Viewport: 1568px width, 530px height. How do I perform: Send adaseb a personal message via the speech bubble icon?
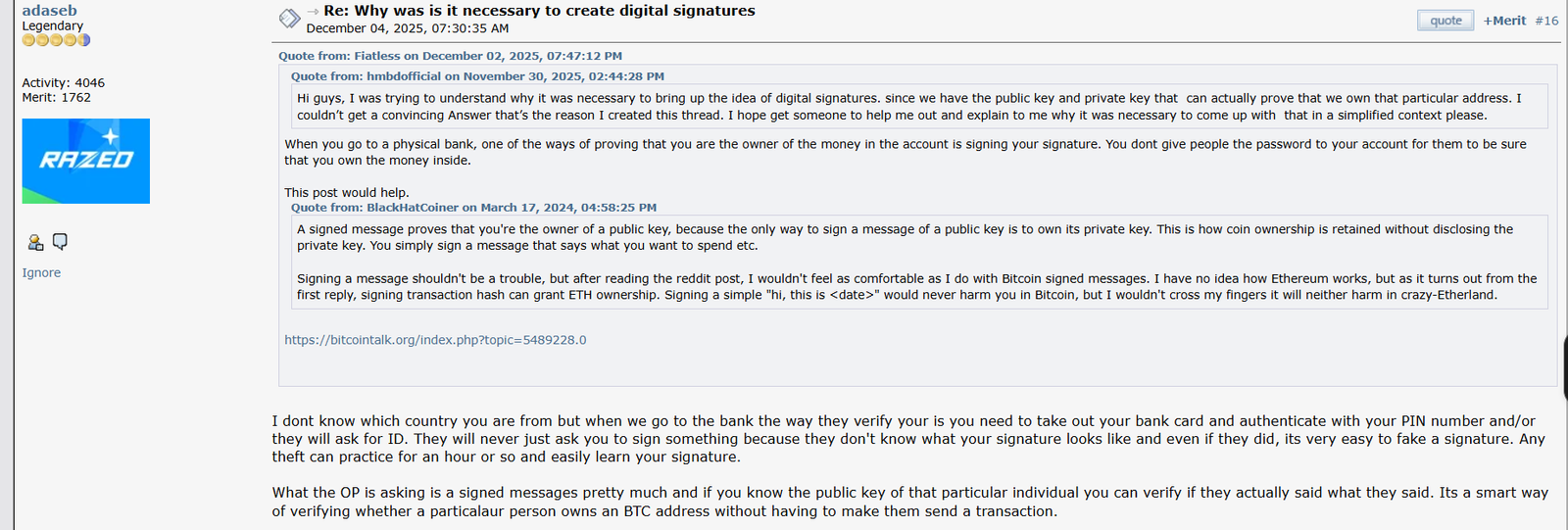60,241
